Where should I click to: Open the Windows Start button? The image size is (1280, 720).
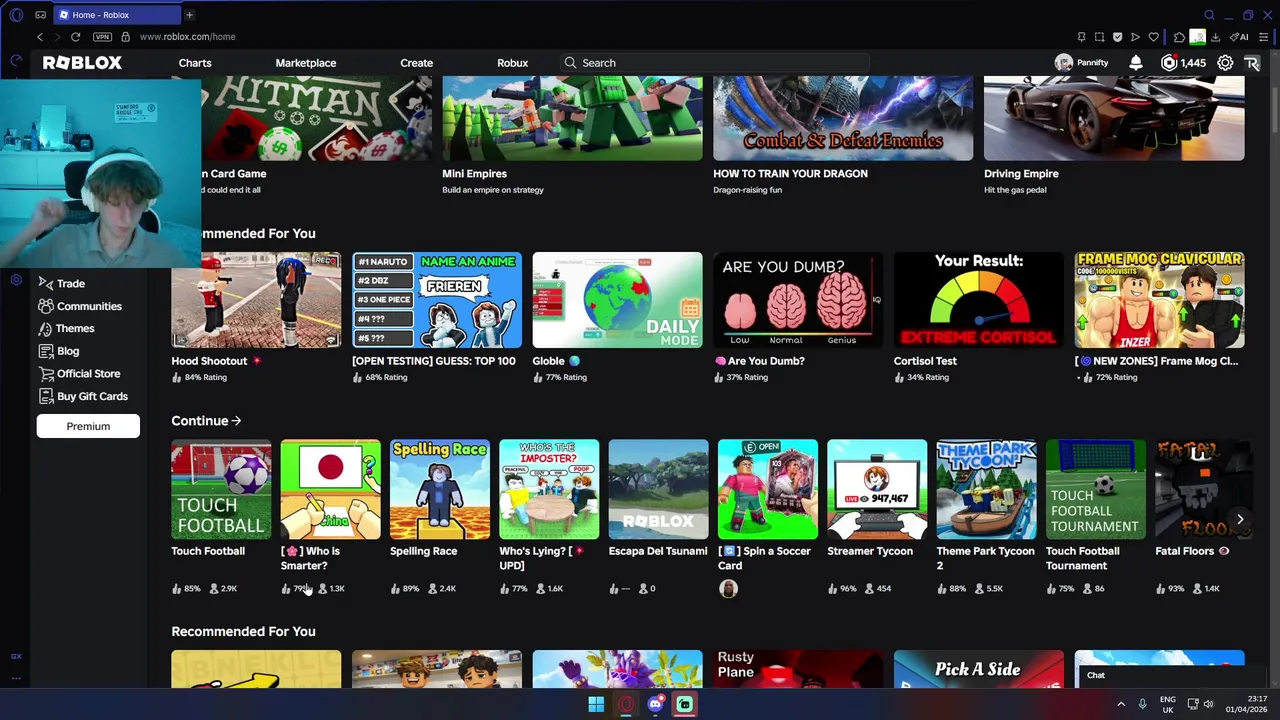(596, 704)
